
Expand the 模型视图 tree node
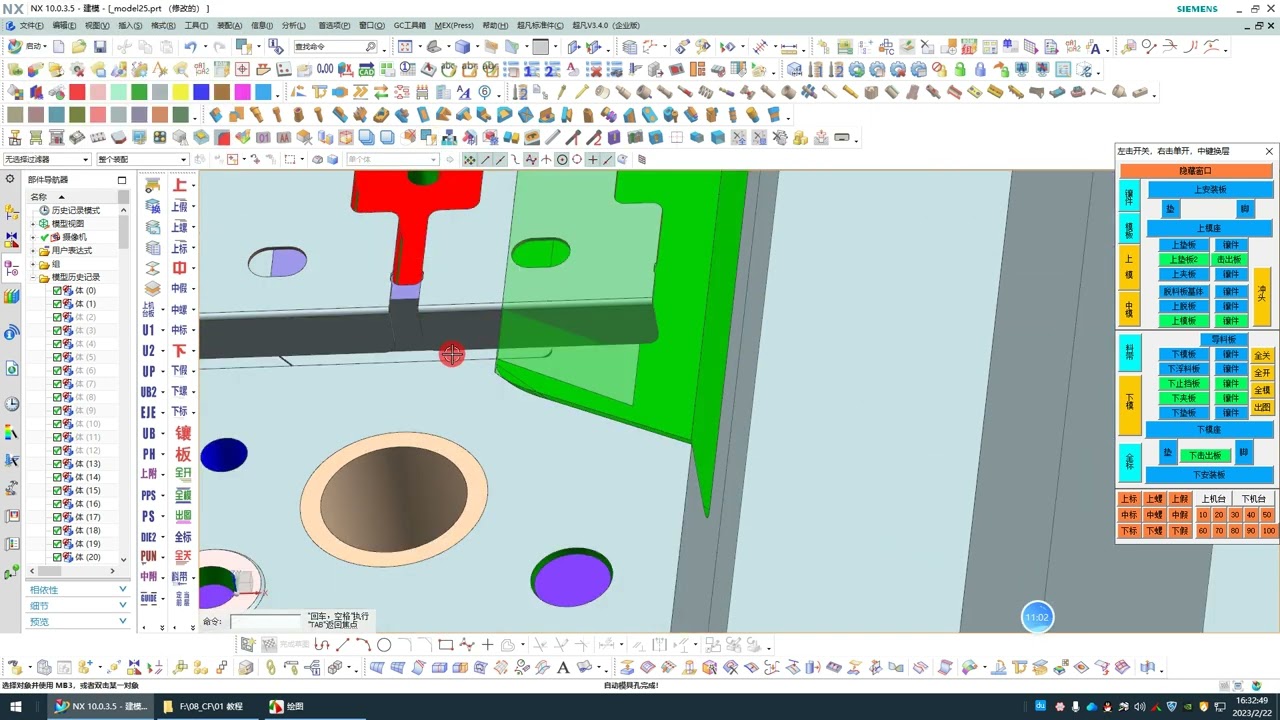coord(33,224)
